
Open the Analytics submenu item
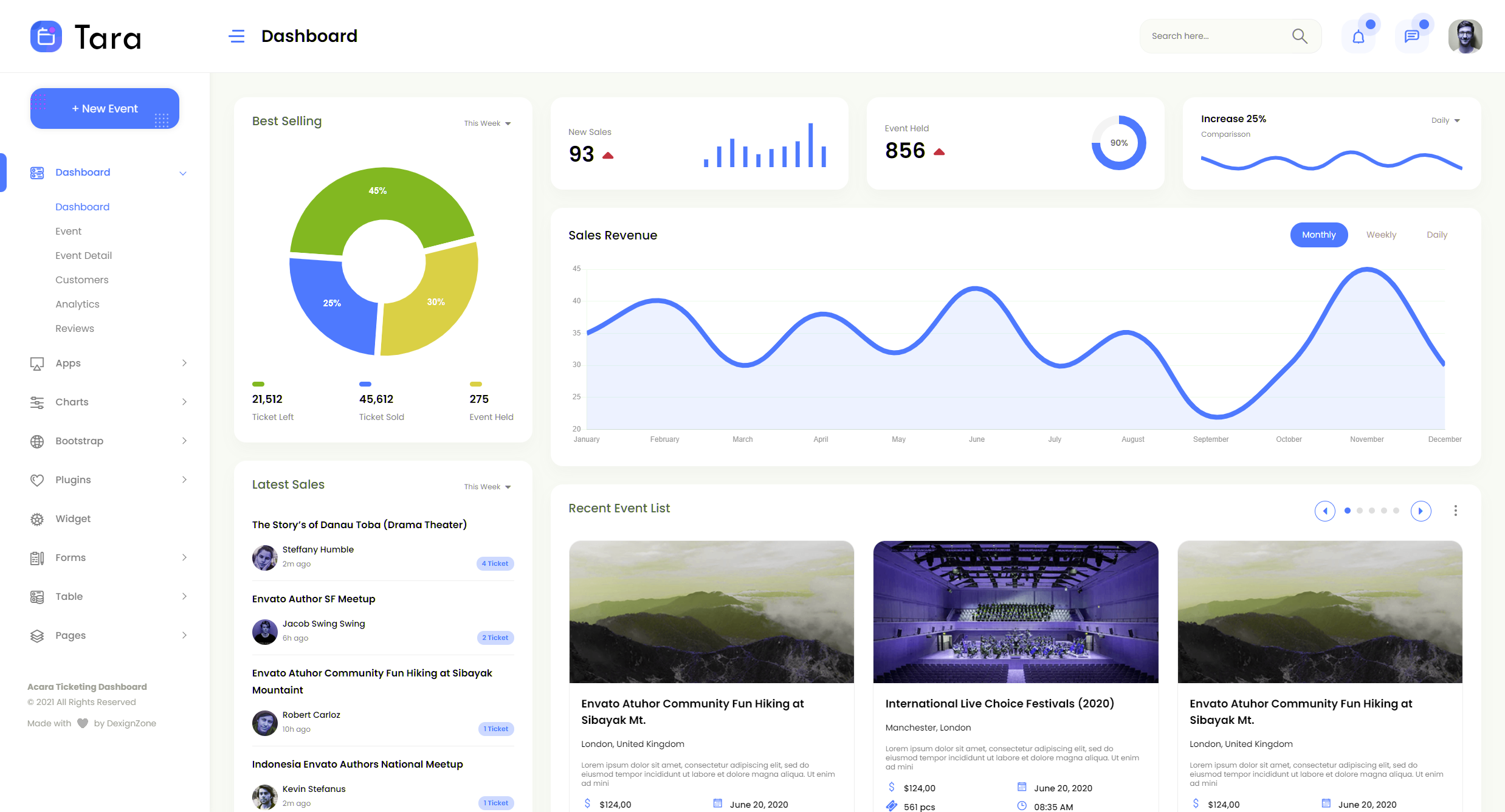pyautogui.click(x=77, y=304)
